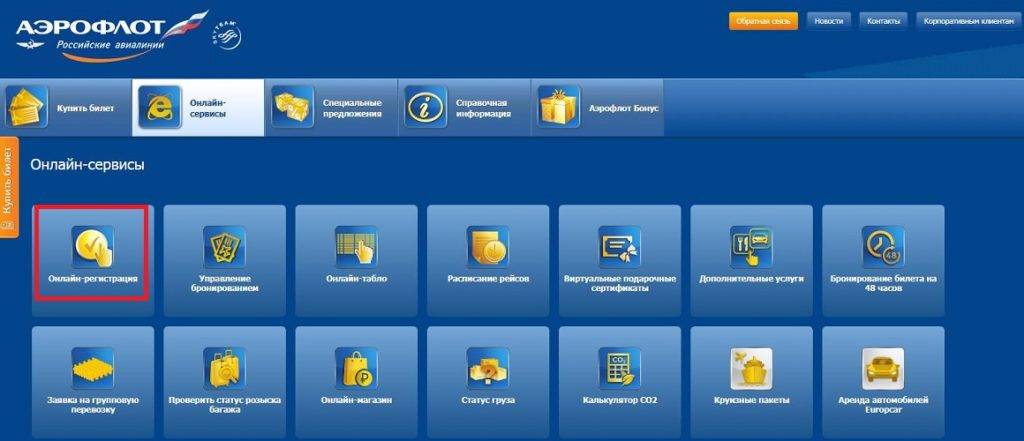The width and height of the screenshot is (1024, 441).
Task: Click the Онлайн-табло flight board icon
Action: (356, 245)
